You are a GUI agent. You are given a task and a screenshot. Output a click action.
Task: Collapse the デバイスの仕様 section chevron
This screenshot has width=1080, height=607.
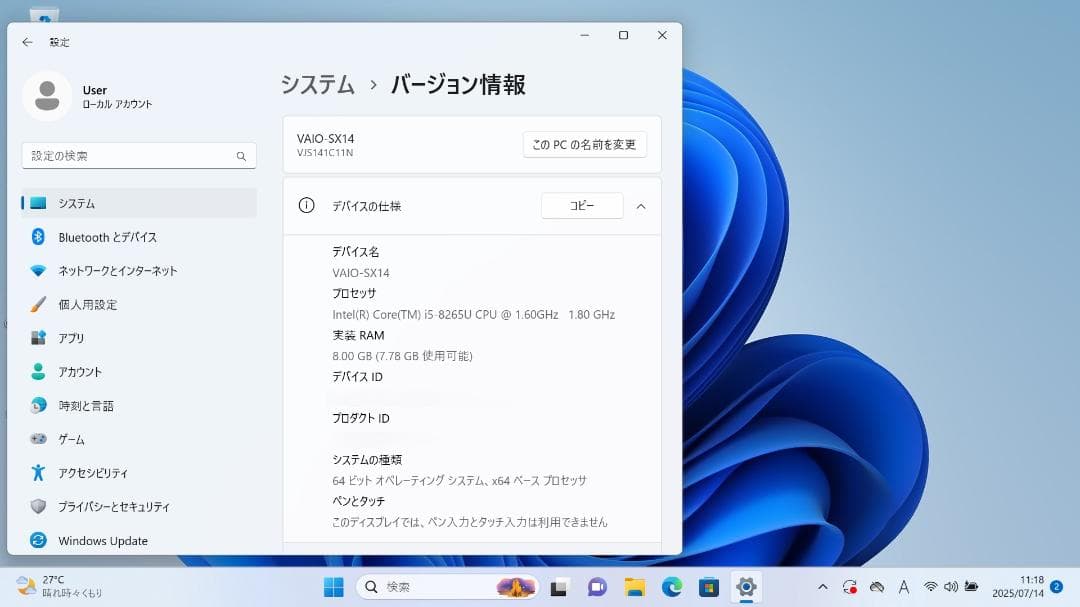tap(641, 206)
